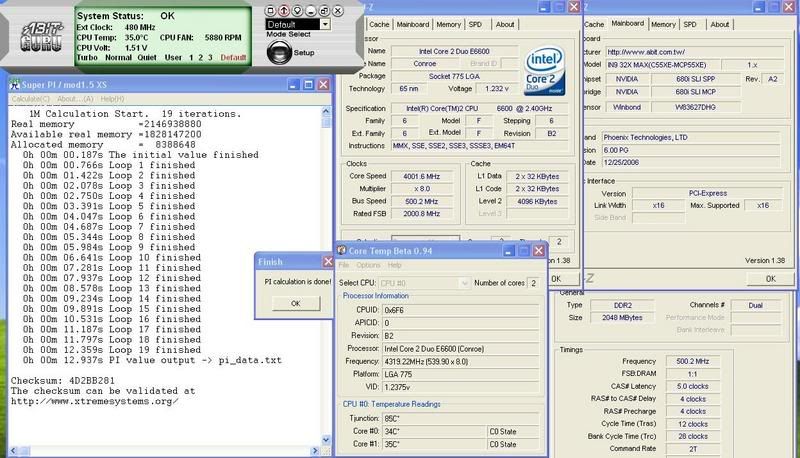The width and height of the screenshot is (800, 458).
Task: Open the Options menu in Core Temp
Action: pyautogui.click(x=368, y=265)
